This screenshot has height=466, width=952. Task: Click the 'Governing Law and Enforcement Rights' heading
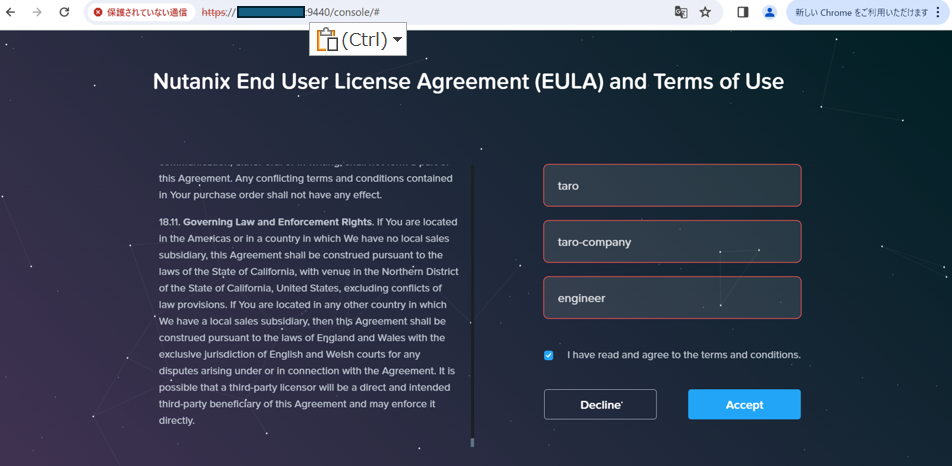click(x=276, y=222)
